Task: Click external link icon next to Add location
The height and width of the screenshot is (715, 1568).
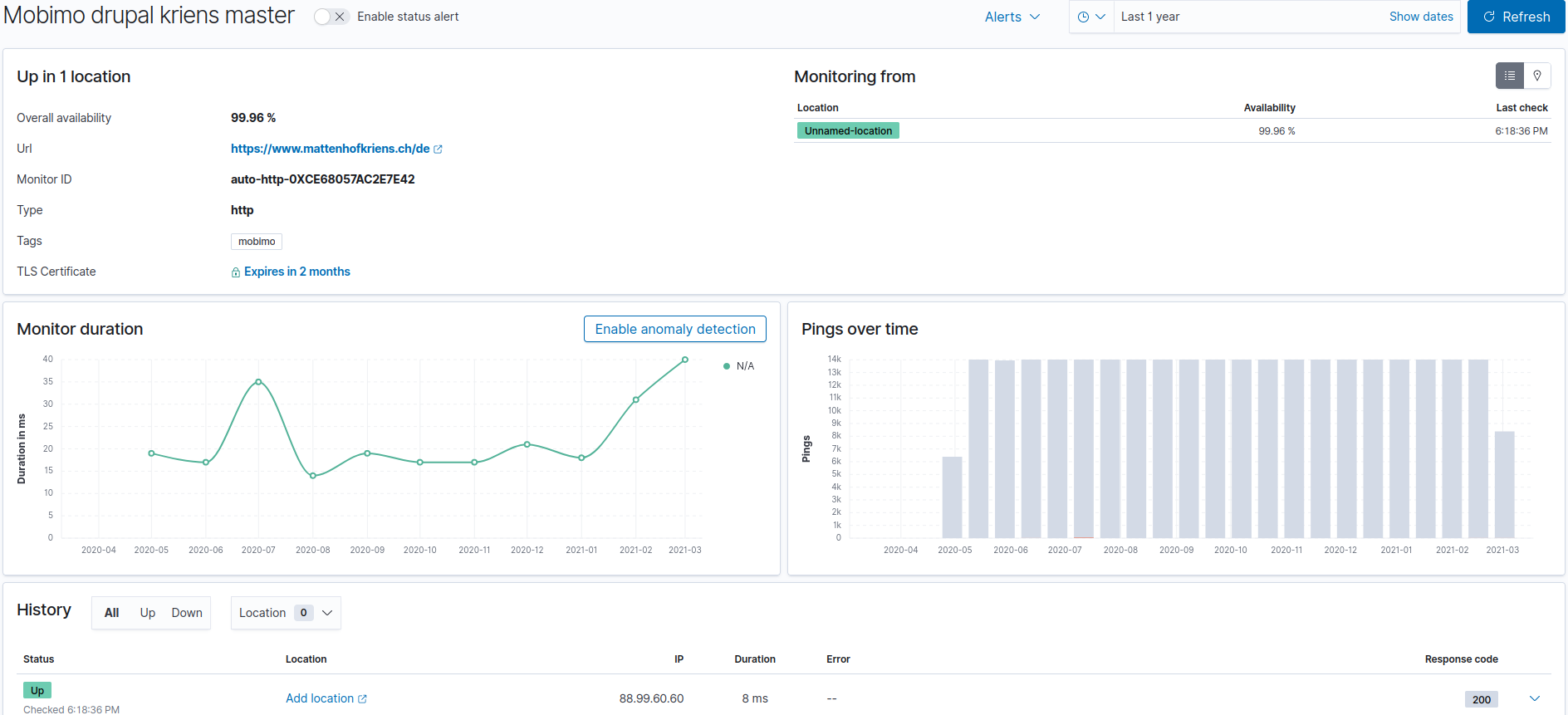Action: pyautogui.click(x=362, y=699)
